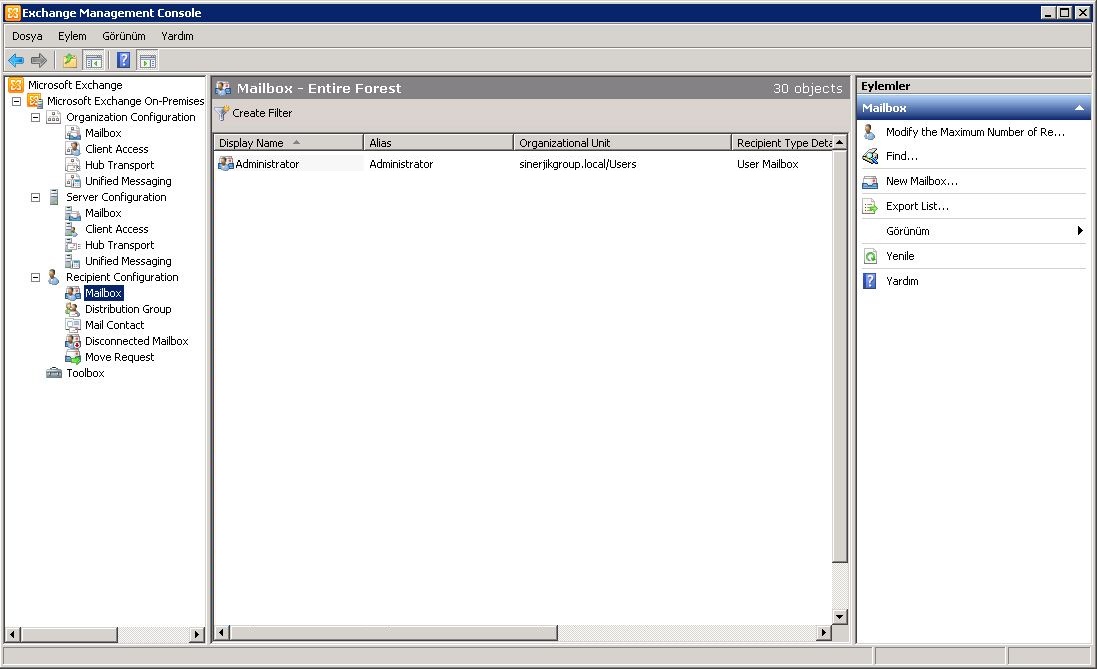1097x669 pixels.
Task: Click the Mail Contact icon
Action: [x=73, y=325]
